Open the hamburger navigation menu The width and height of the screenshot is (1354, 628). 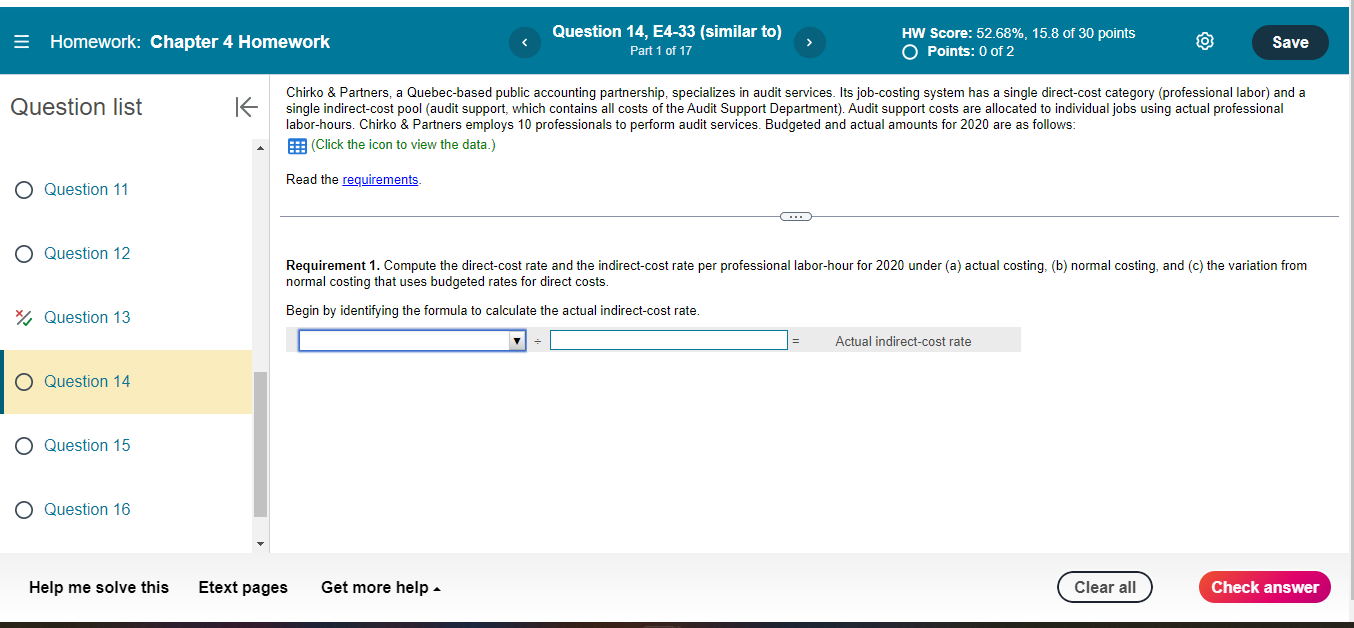(21, 41)
